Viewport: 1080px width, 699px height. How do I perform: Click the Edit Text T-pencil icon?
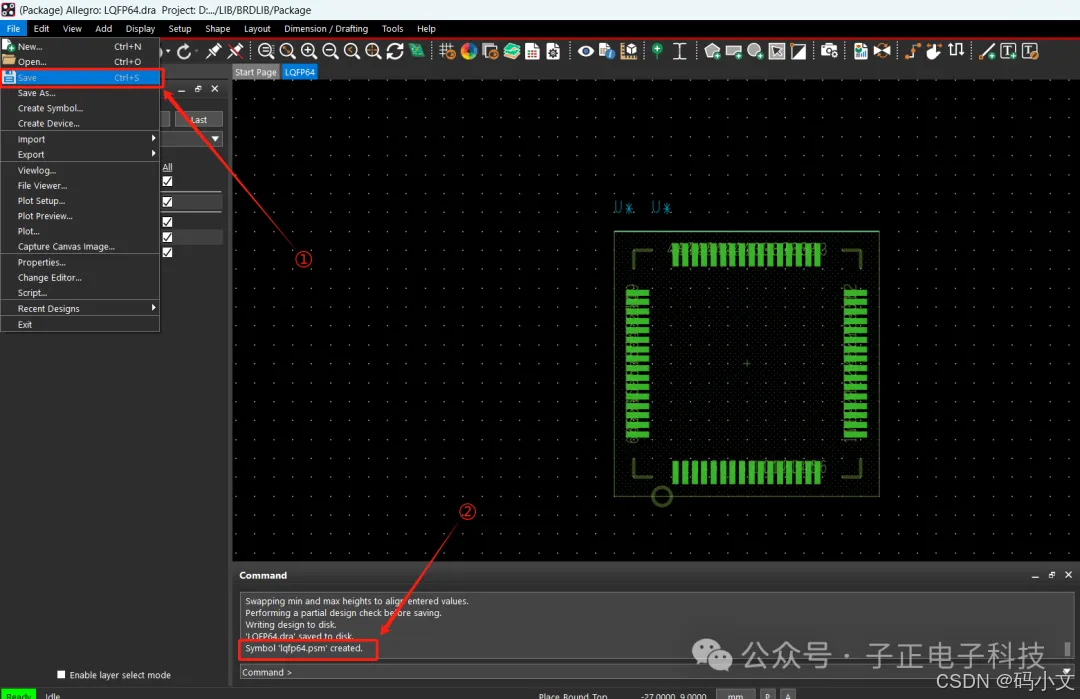[1030, 52]
